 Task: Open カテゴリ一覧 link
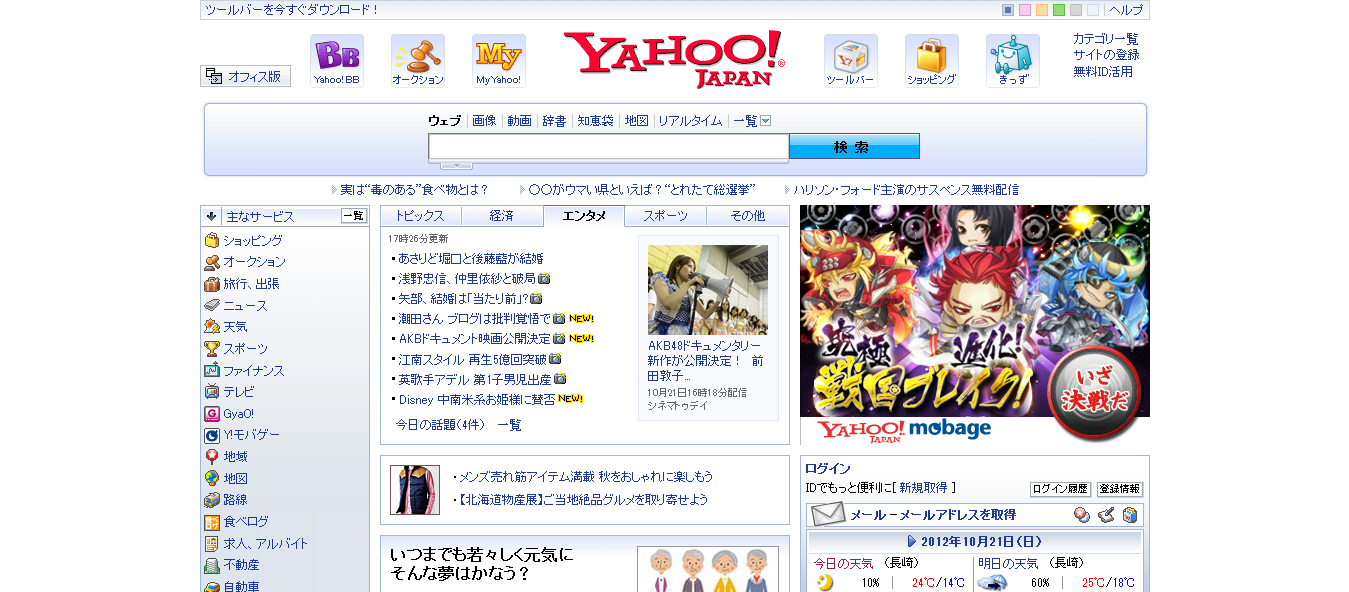click(x=1106, y=39)
